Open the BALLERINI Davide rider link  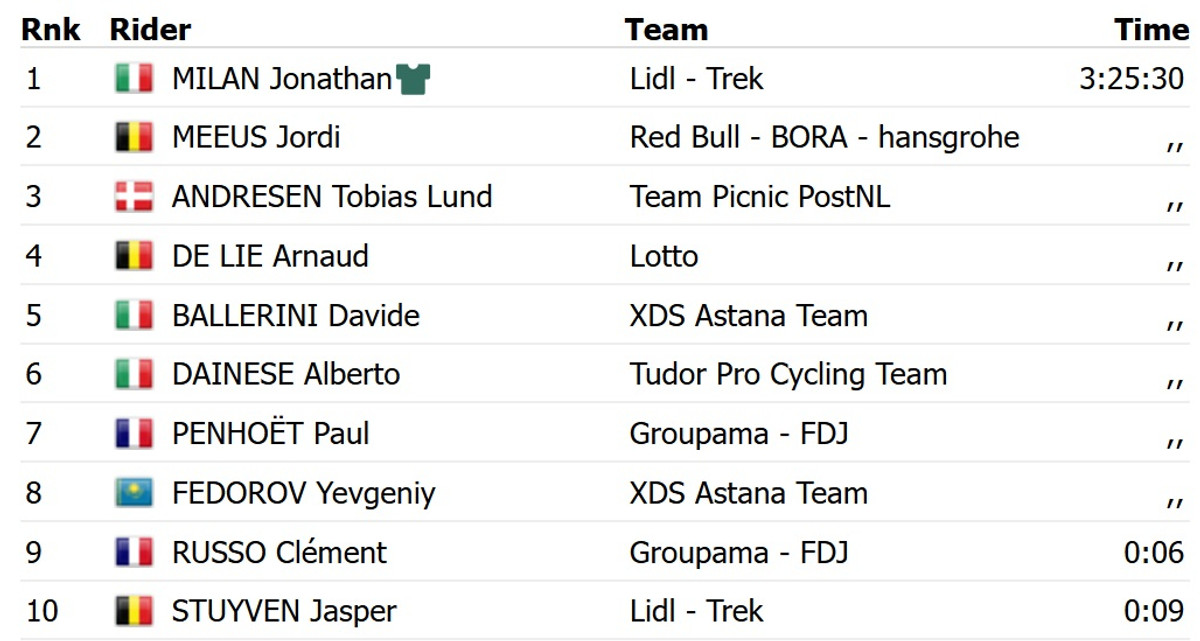[295, 316]
